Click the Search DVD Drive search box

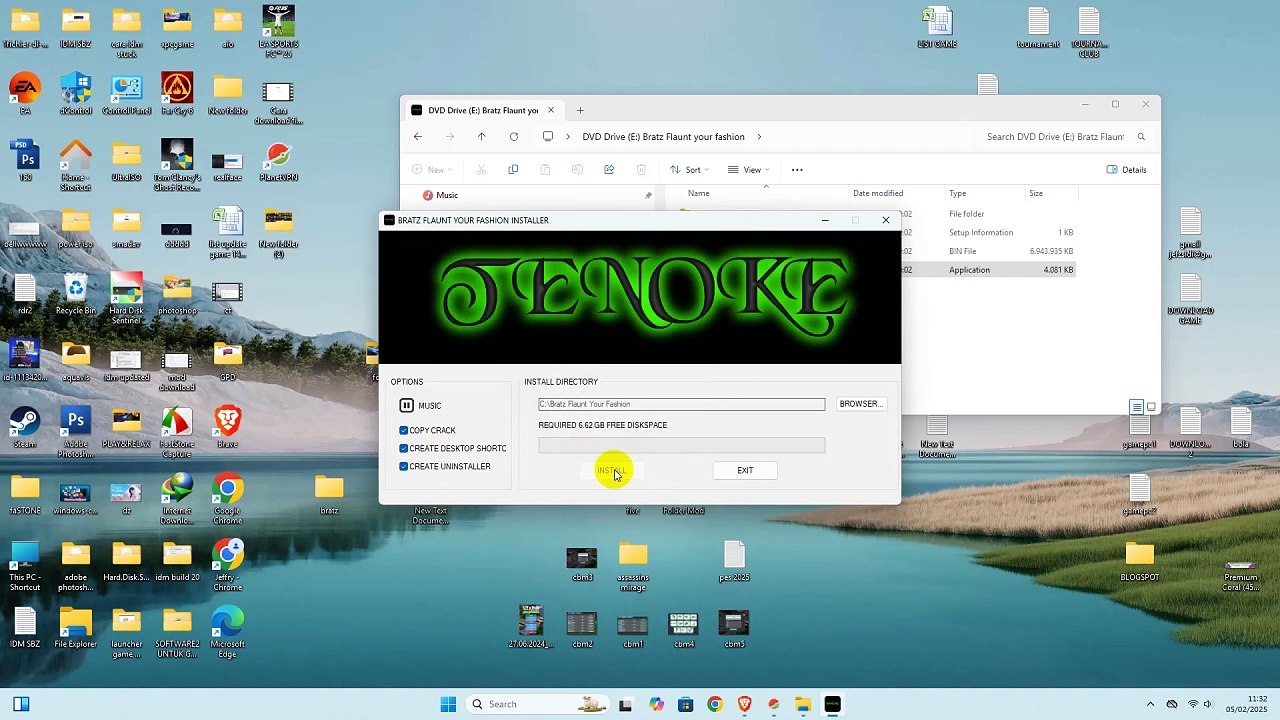(x=1065, y=137)
